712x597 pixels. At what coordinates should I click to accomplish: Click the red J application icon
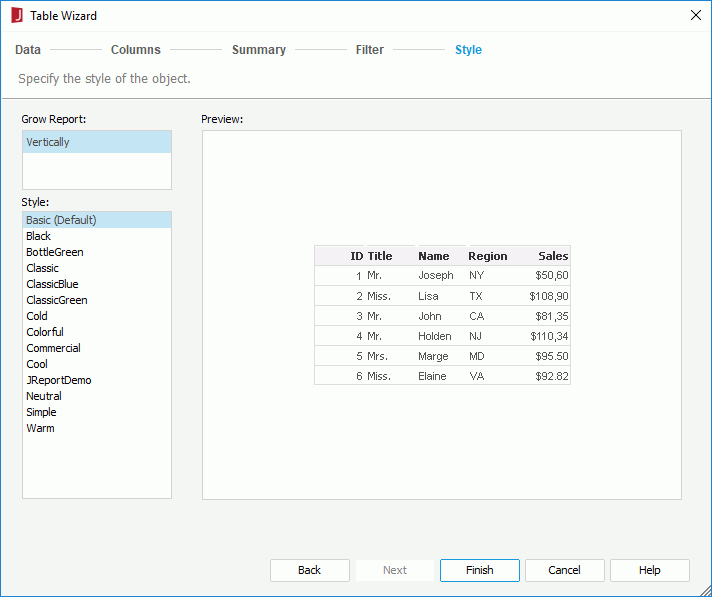pos(17,15)
